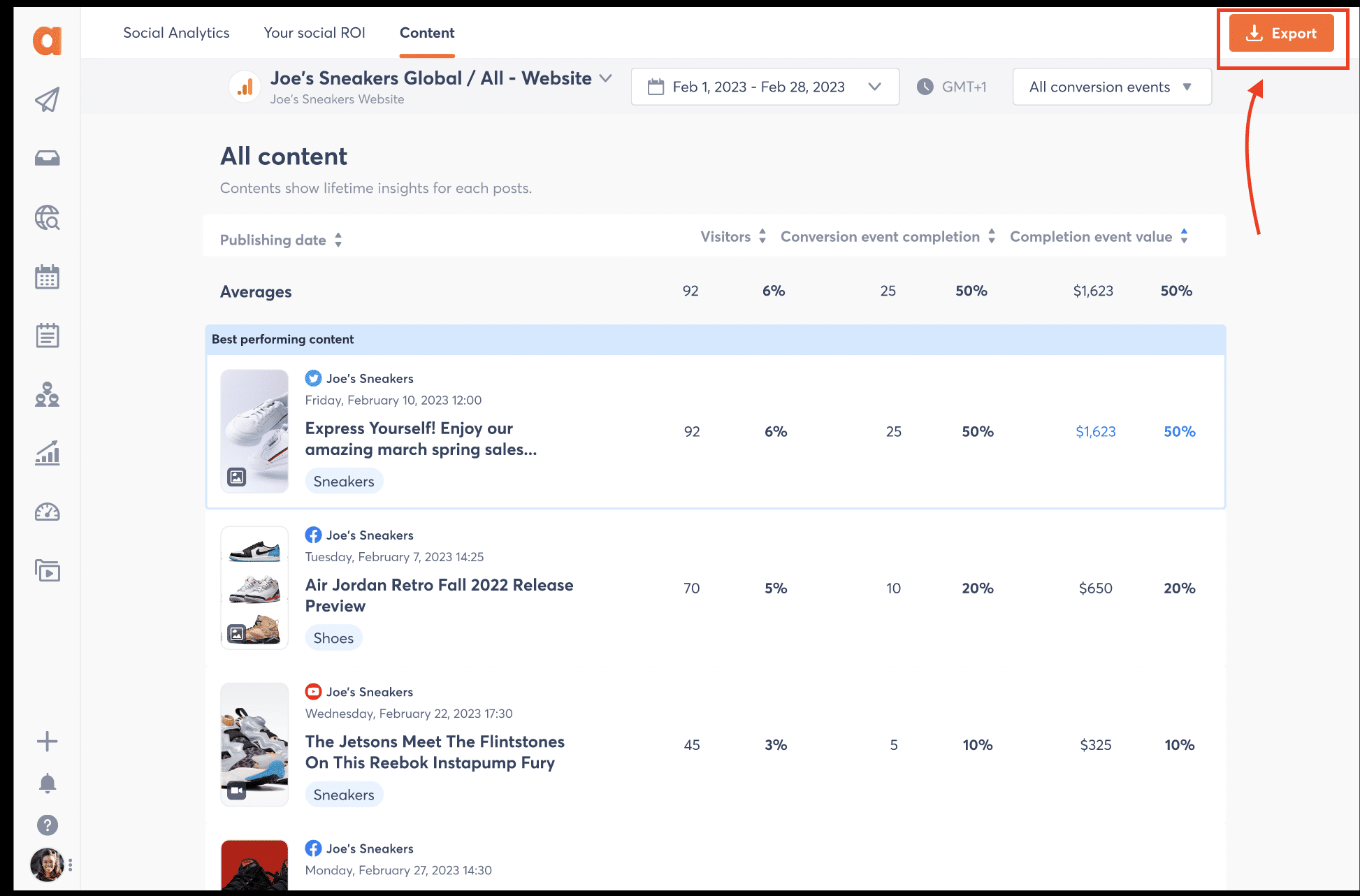This screenshot has height=896, width=1360.
Task: Click the YouTube icon on Jetsons post
Action: tap(314, 691)
